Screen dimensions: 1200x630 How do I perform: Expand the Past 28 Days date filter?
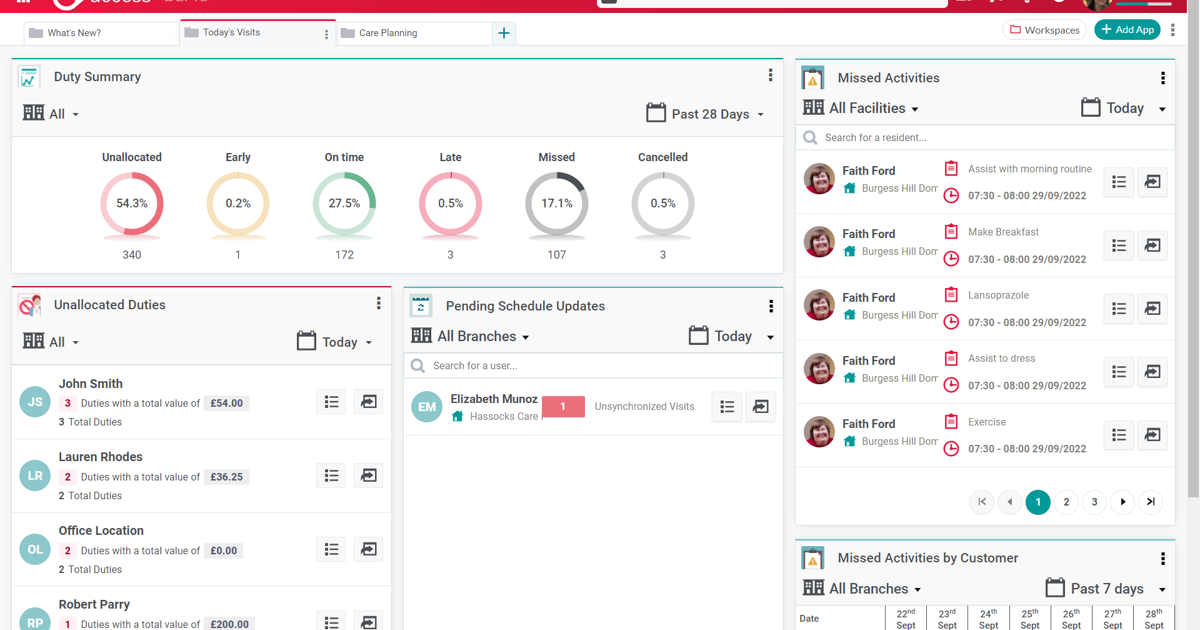pyautogui.click(x=706, y=114)
